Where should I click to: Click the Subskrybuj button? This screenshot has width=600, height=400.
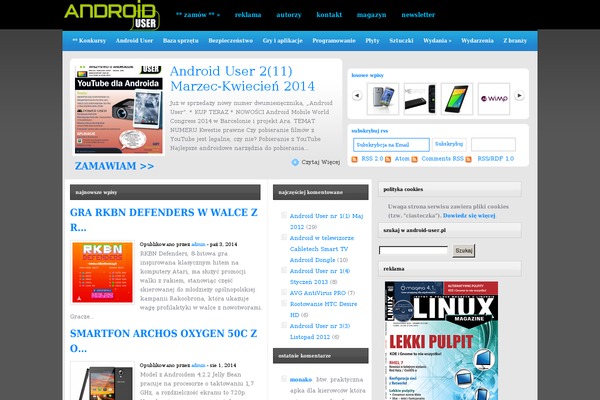[449, 144]
